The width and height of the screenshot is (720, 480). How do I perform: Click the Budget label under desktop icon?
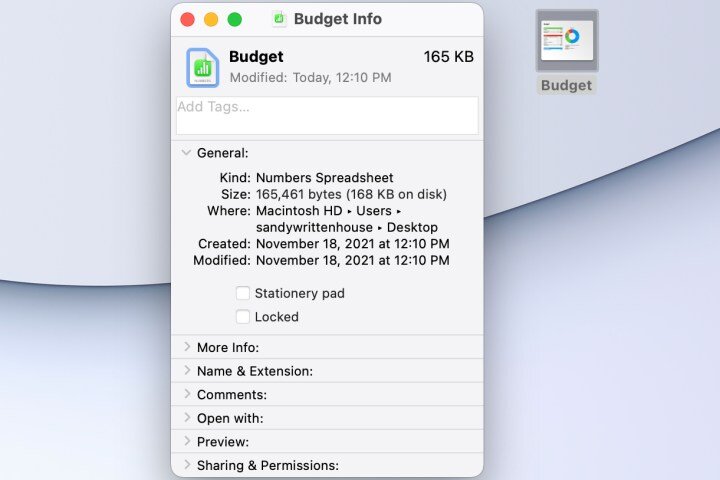tap(566, 85)
